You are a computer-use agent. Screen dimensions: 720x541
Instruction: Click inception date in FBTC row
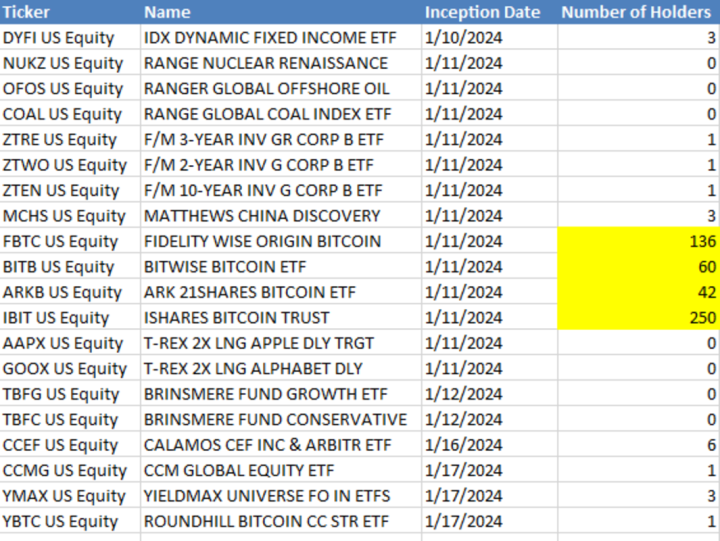click(489, 241)
